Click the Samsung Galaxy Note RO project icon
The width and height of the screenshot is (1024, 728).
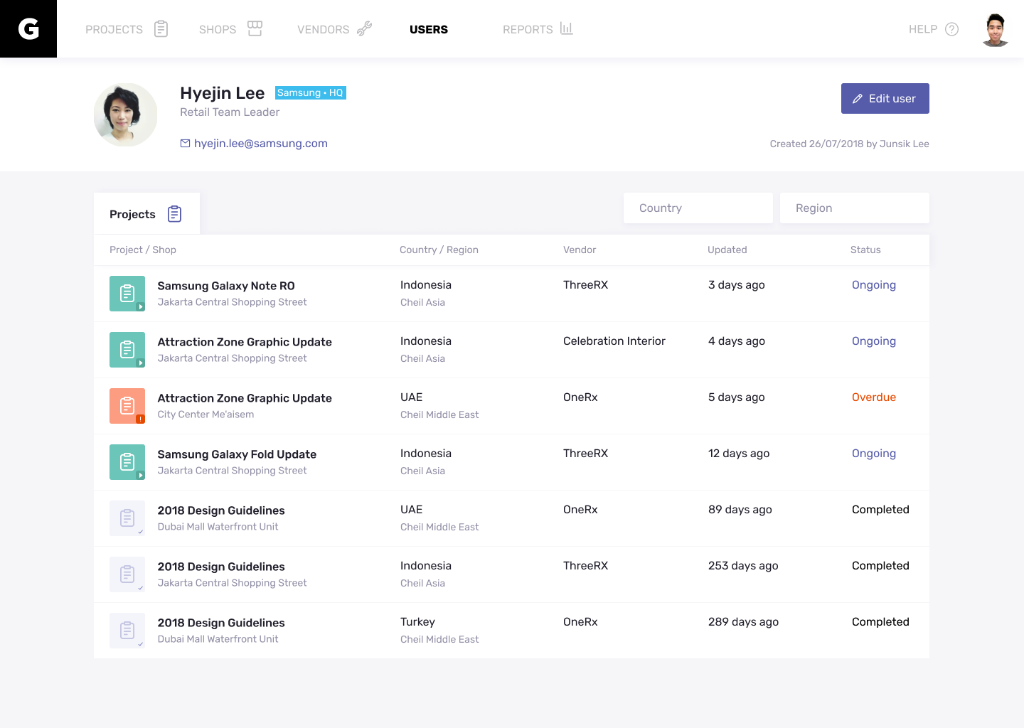click(127, 294)
